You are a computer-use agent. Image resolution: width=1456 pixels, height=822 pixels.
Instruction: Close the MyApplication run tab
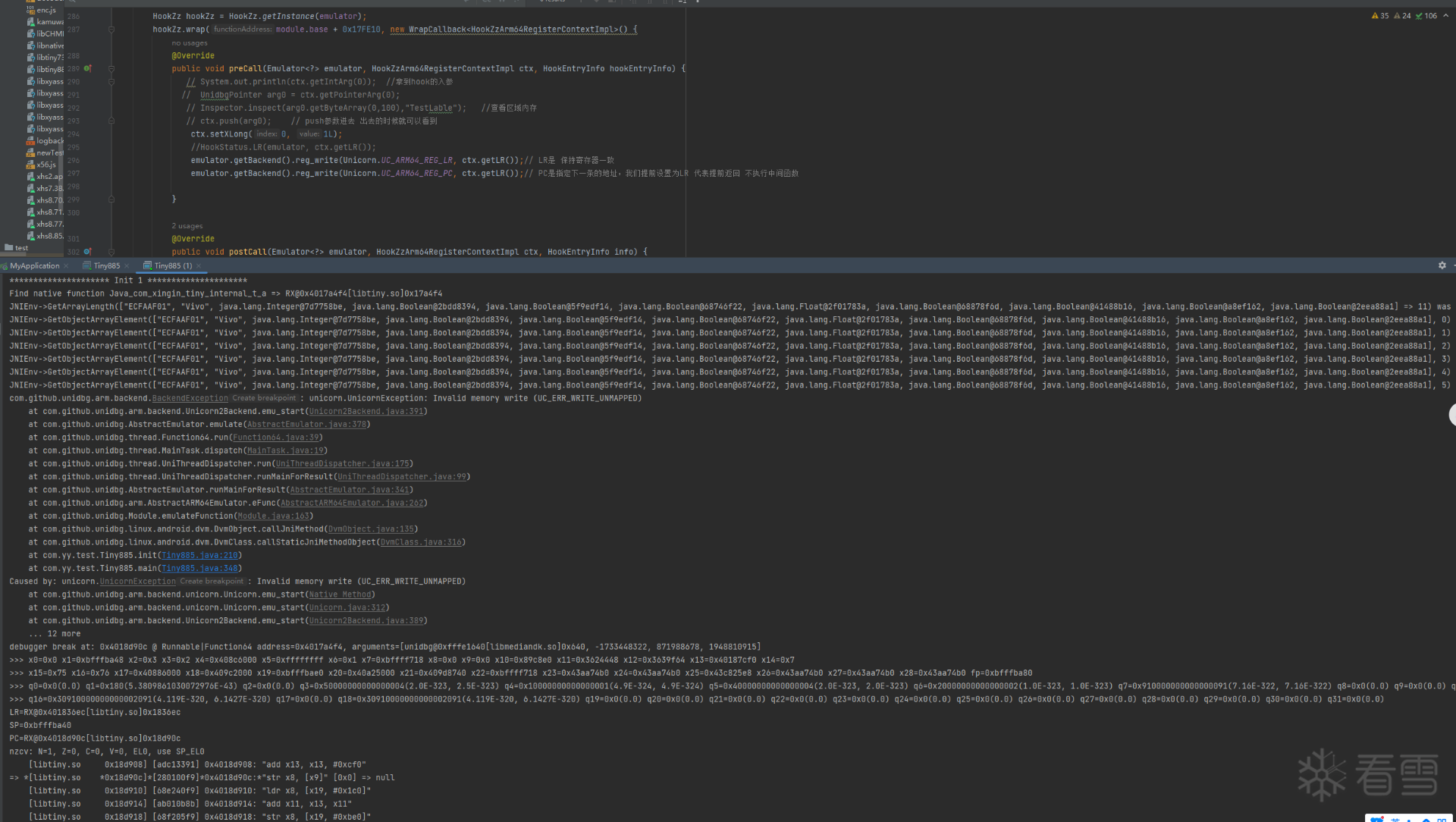point(67,266)
